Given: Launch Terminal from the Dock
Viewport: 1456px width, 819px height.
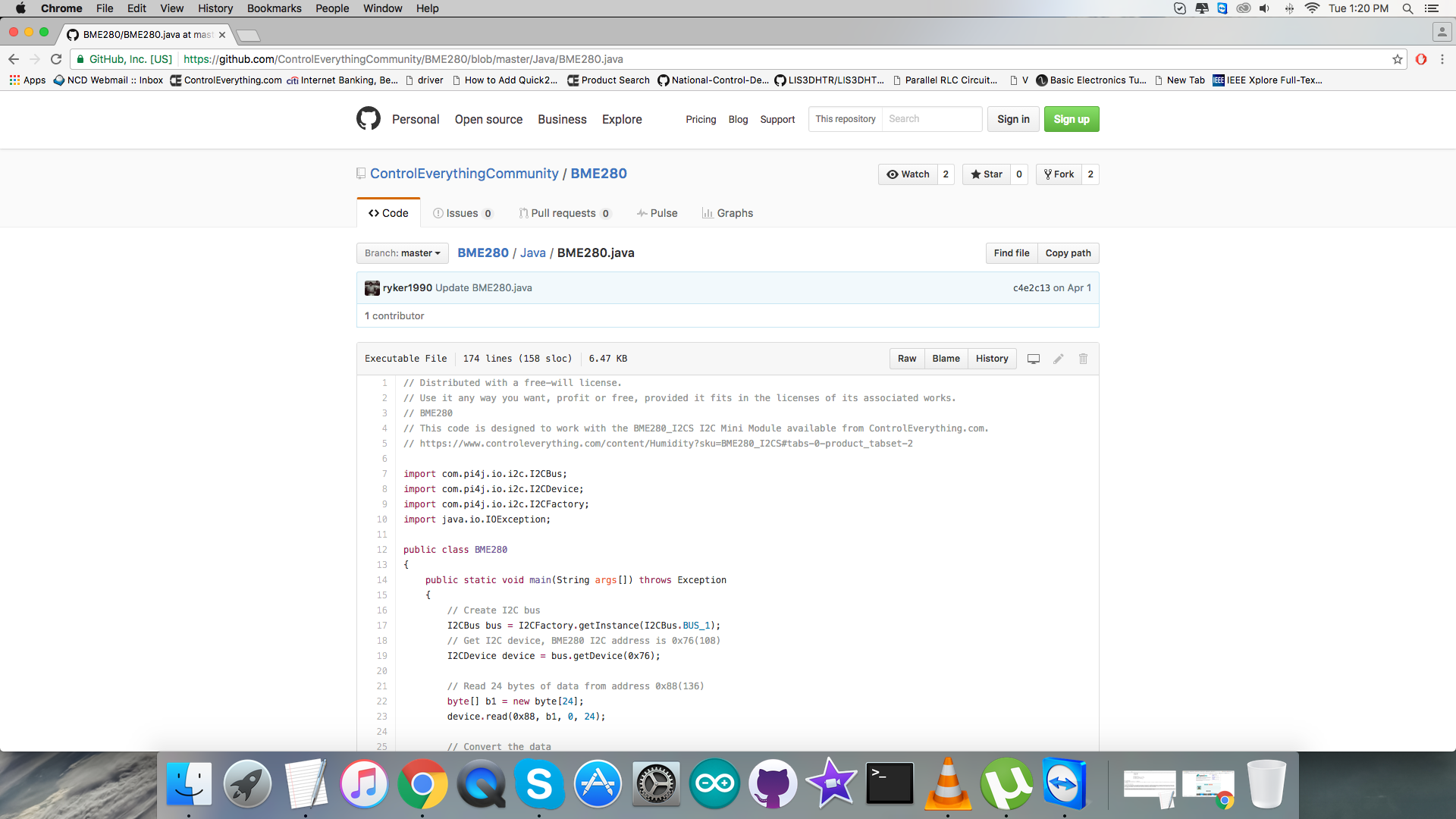Looking at the screenshot, I should [x=890, y=783].
